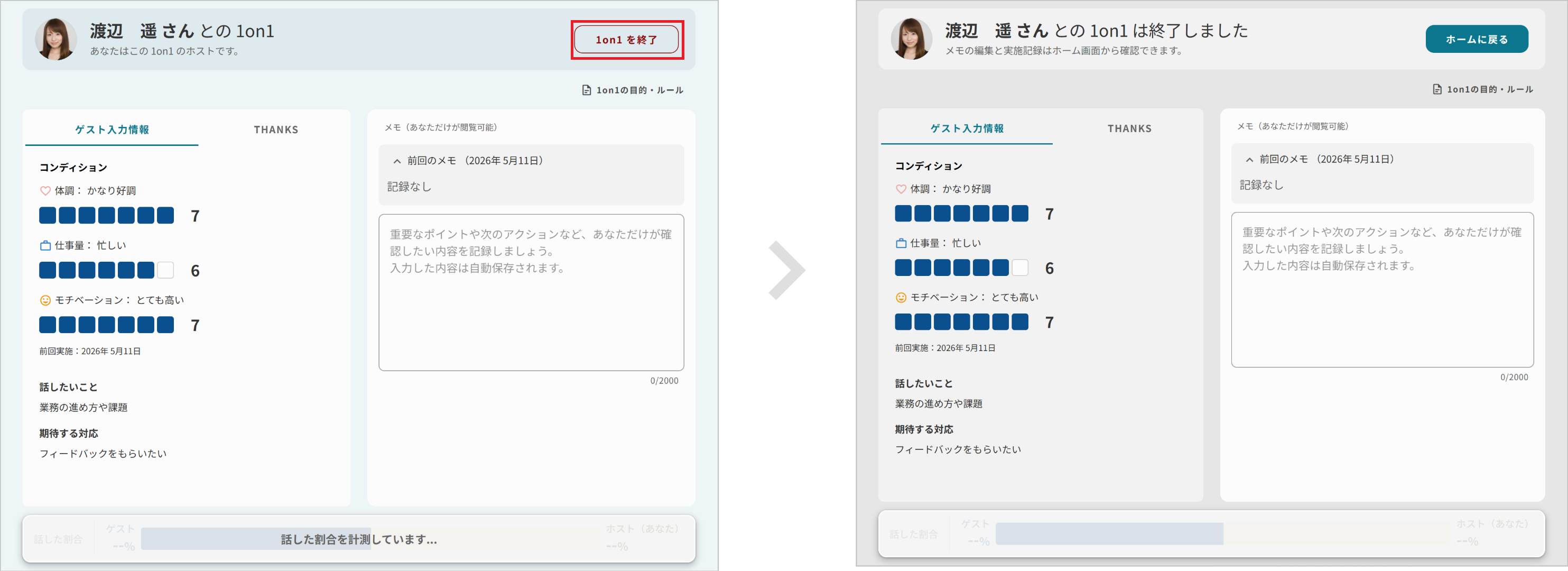Click the briefcase icon next to right 仕事量
The image size is (1568, 571).
(x=901, y=243)
